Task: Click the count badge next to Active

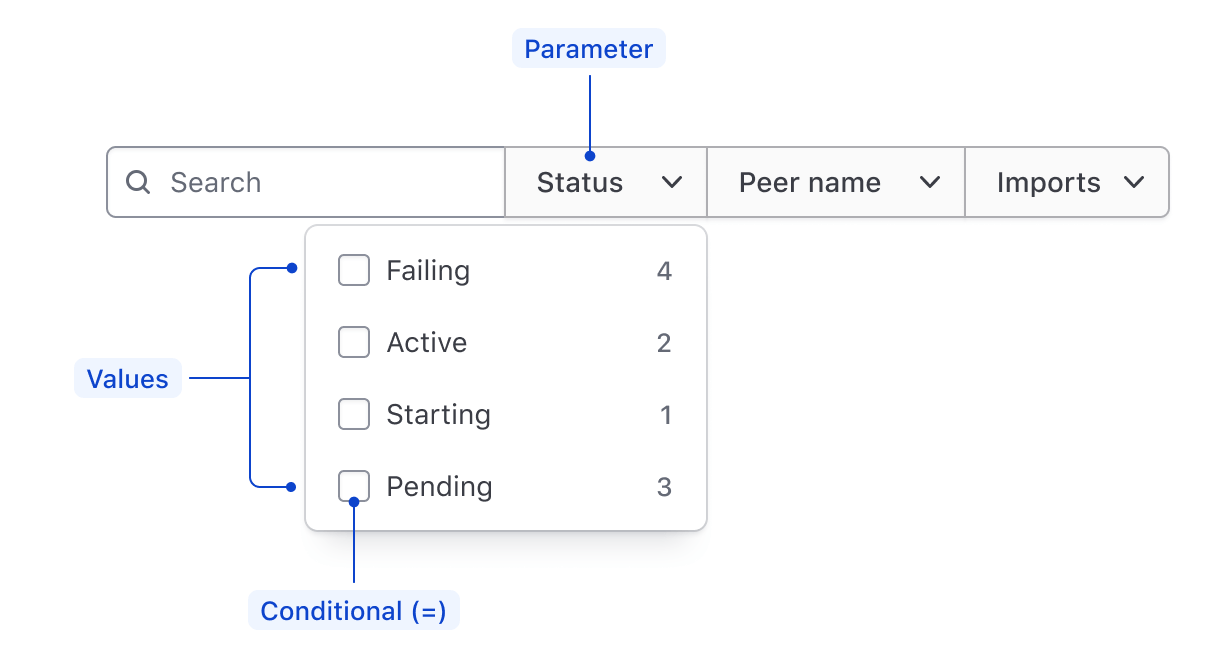Action: (665, 342)
